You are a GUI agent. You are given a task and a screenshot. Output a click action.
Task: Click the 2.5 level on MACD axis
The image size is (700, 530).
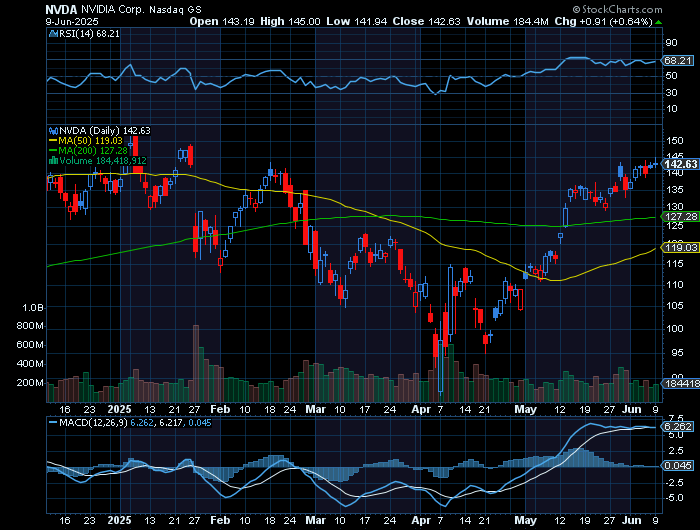[x=676, y=451]
